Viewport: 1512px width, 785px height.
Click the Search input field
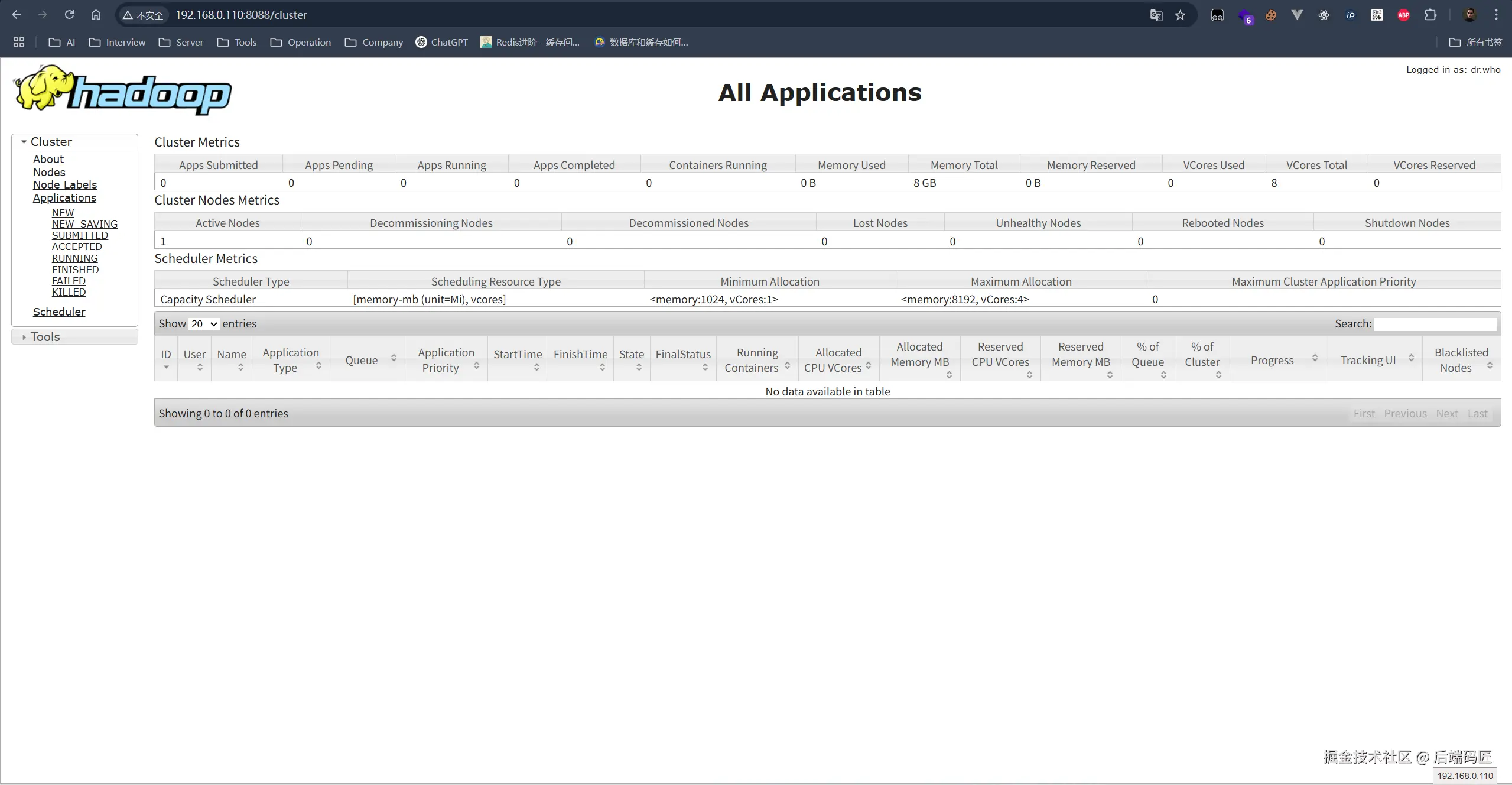click(1435, 324)
